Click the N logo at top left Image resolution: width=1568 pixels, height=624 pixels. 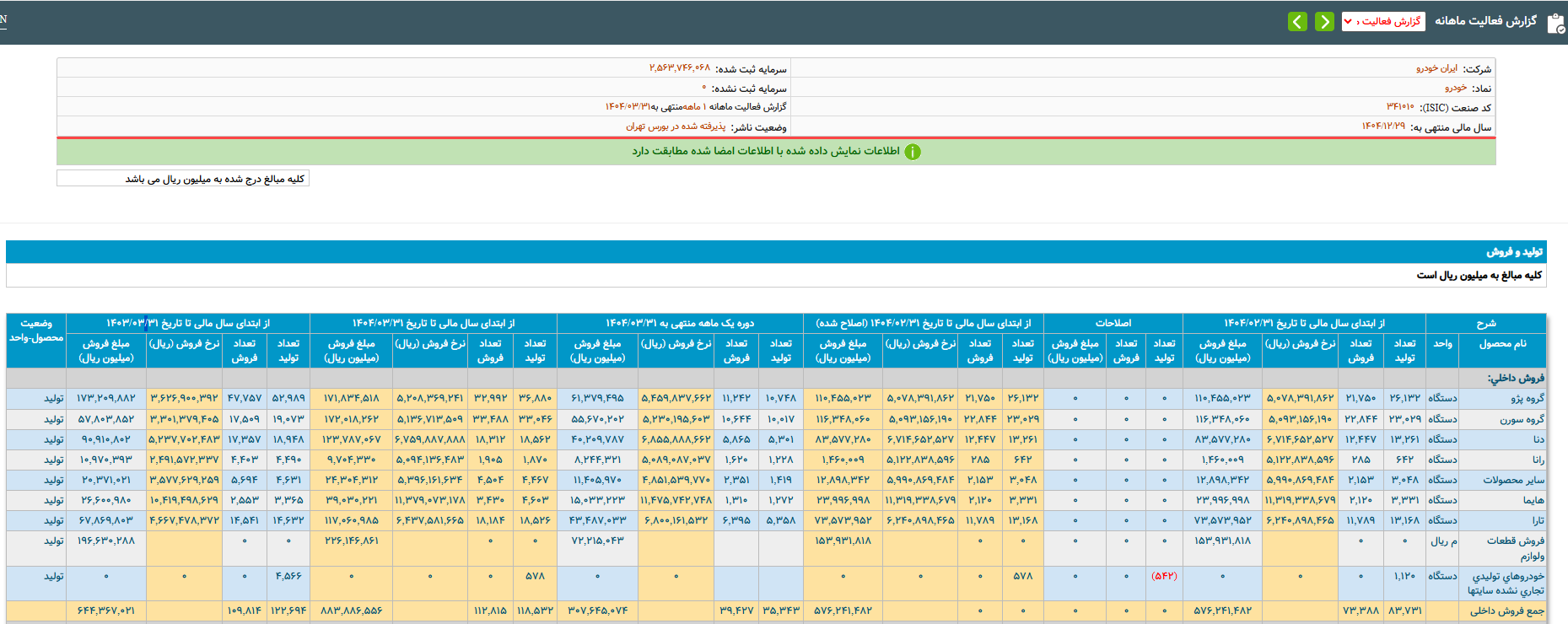[x=3, y=19]
